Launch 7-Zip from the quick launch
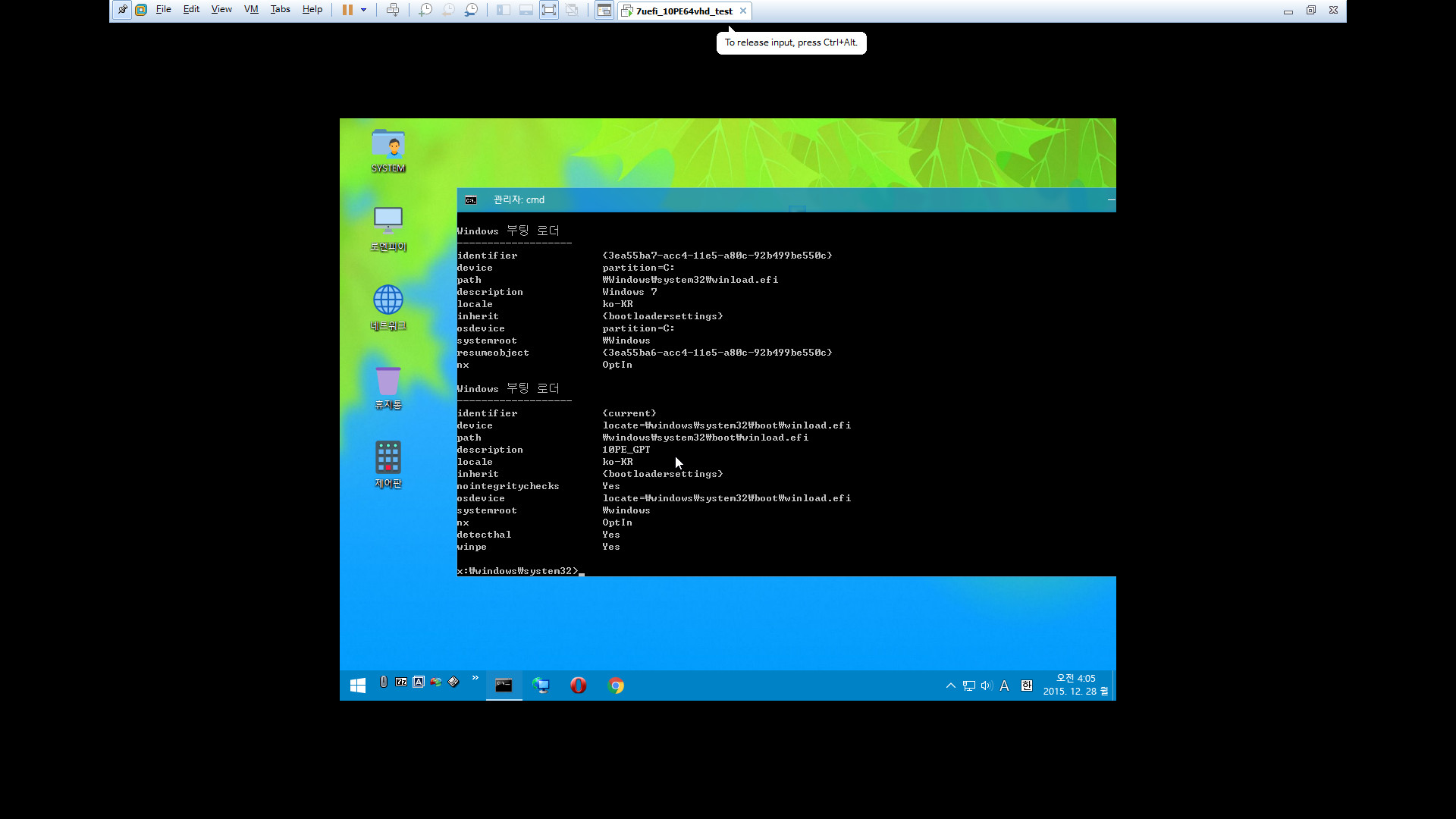 click(401, 682)
